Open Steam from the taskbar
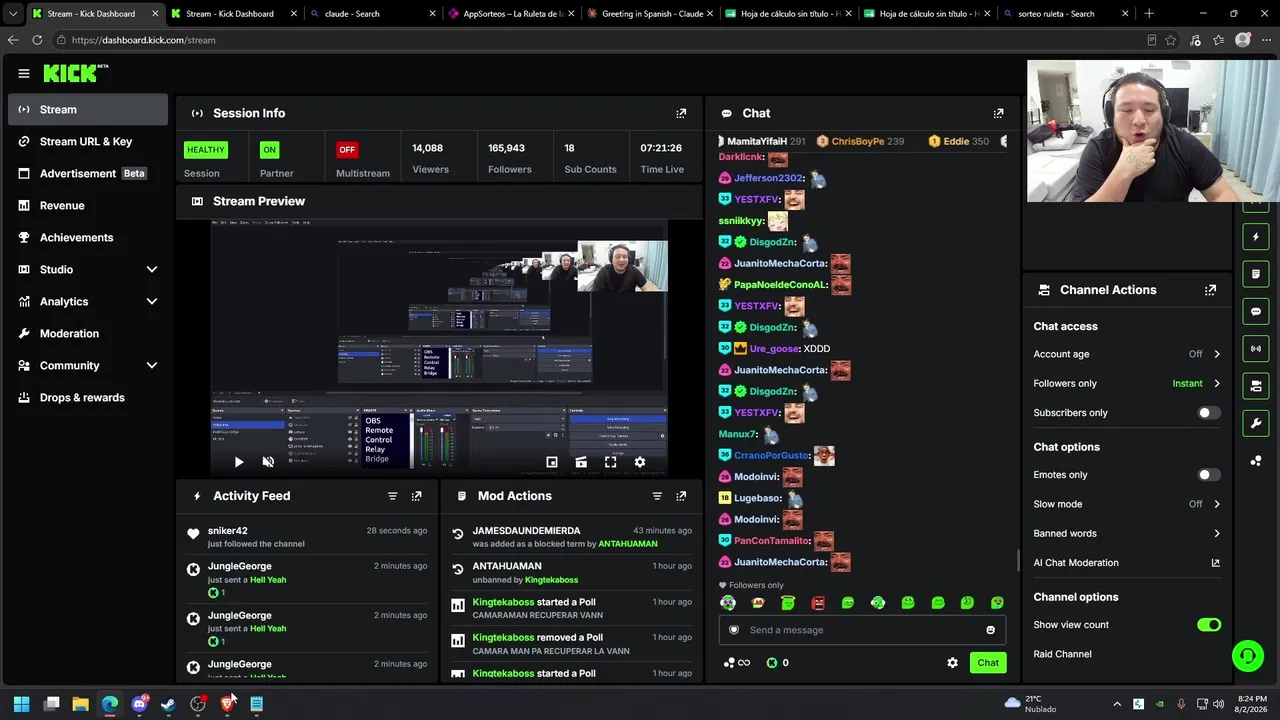The height and width of the screenshot is (720, 1280). tap(168, 704)
